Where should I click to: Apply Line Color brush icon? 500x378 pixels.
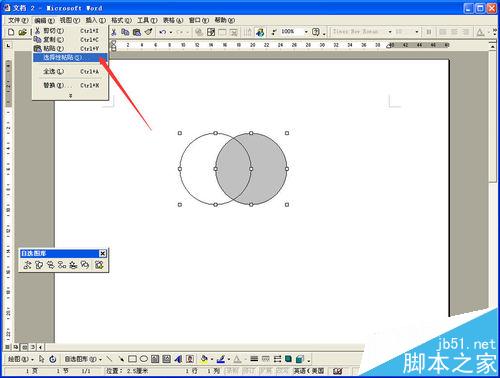221,359
